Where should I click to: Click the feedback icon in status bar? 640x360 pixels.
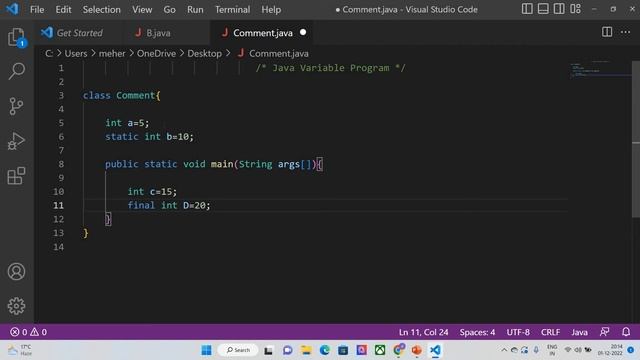pos(604,332)
